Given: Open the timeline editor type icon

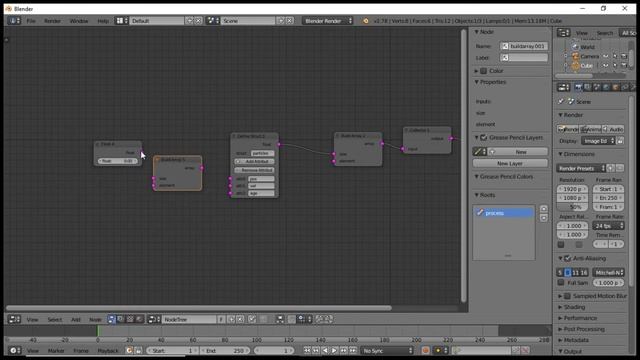Looking at the screenshot, I should [14, 350].
